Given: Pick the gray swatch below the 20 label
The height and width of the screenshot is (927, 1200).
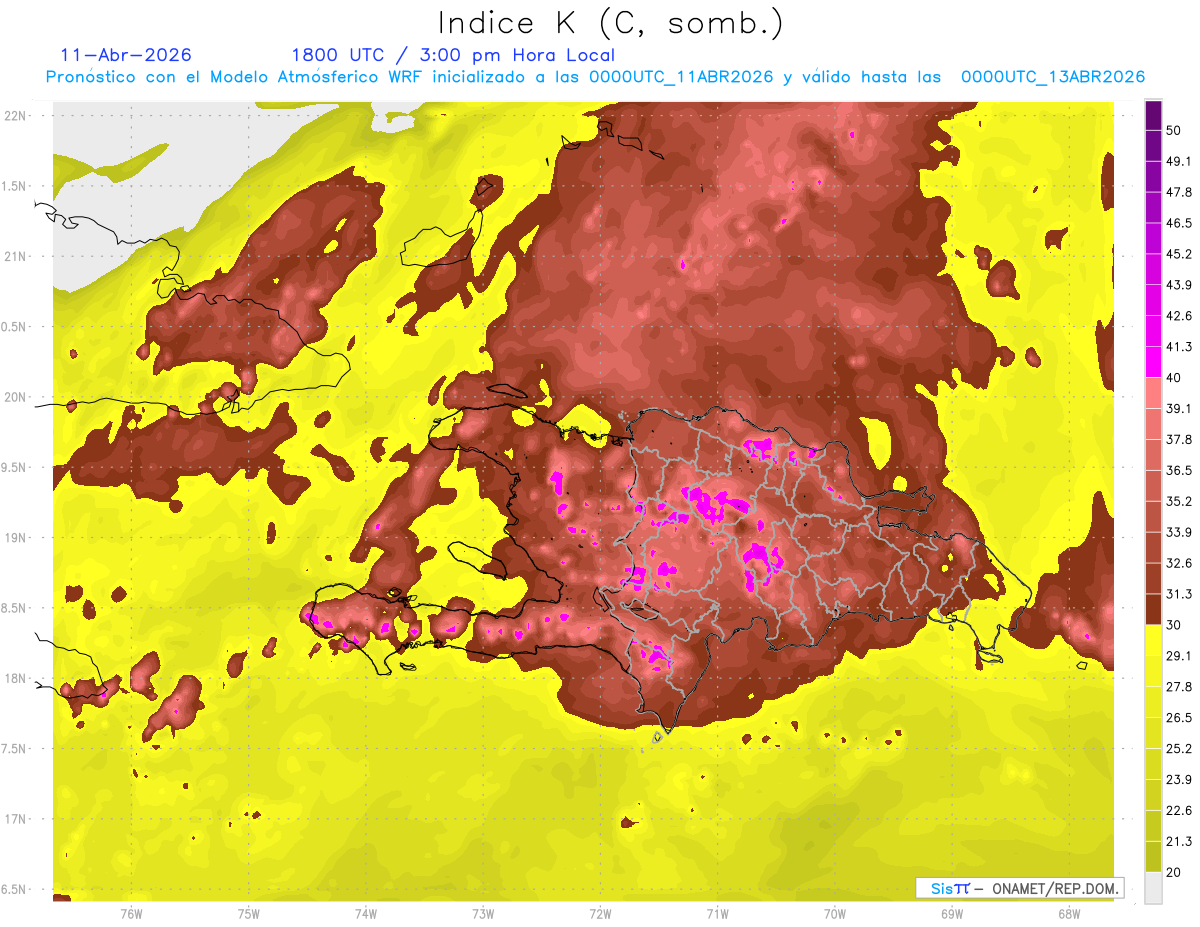Looking at the screenshot, I should [x=1153, y=888].
